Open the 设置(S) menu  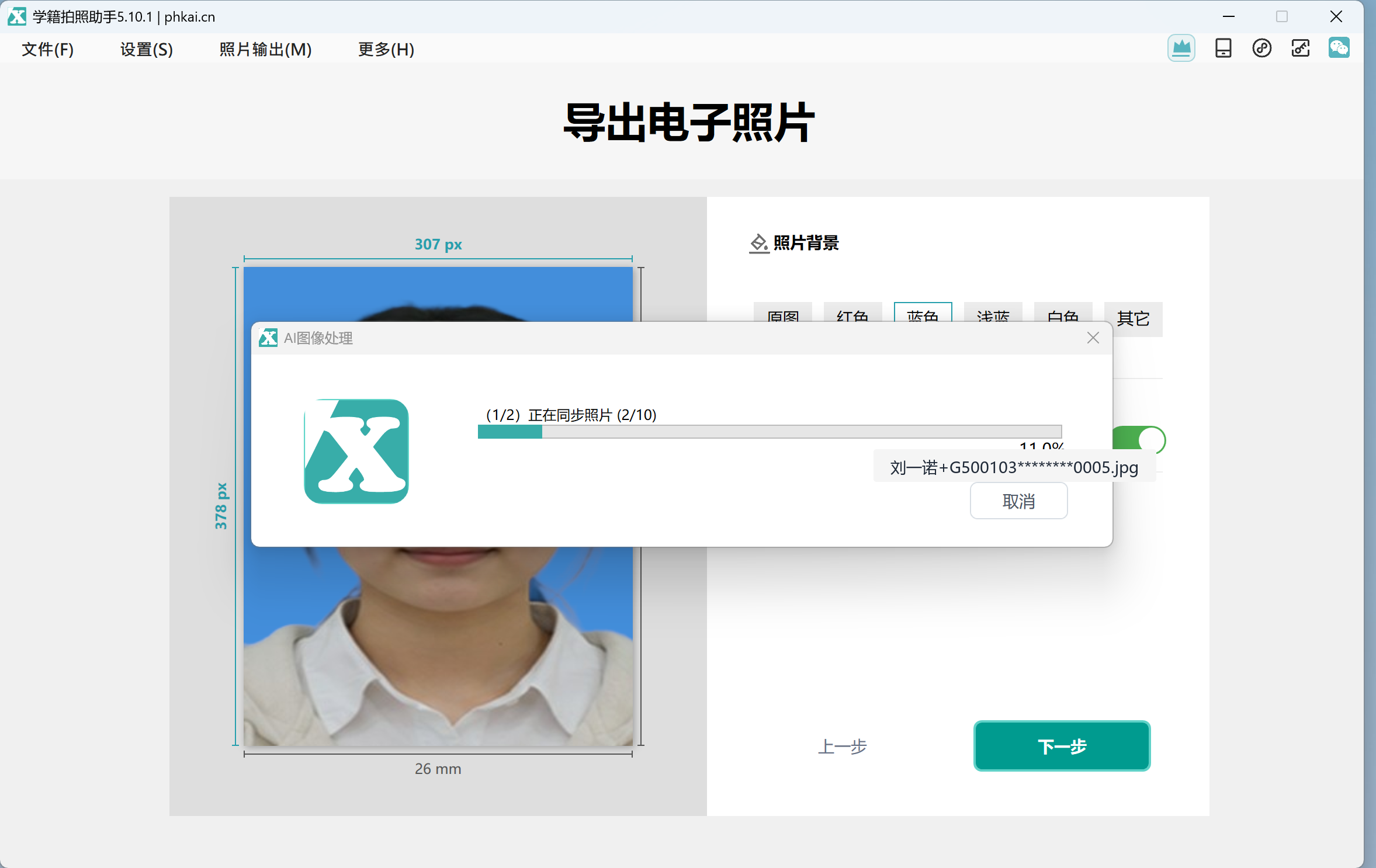tap(147, 49)
